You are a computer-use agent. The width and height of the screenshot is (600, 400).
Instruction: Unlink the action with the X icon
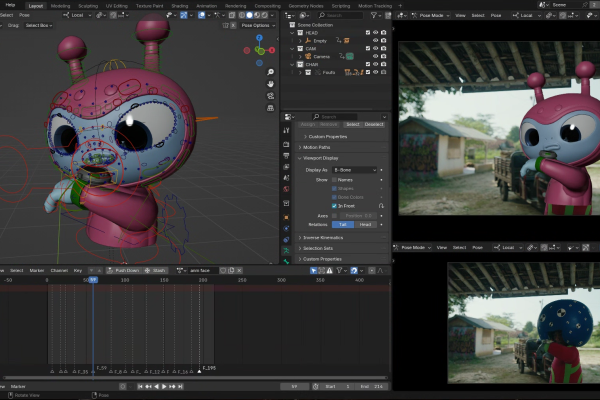coord(239,270)
